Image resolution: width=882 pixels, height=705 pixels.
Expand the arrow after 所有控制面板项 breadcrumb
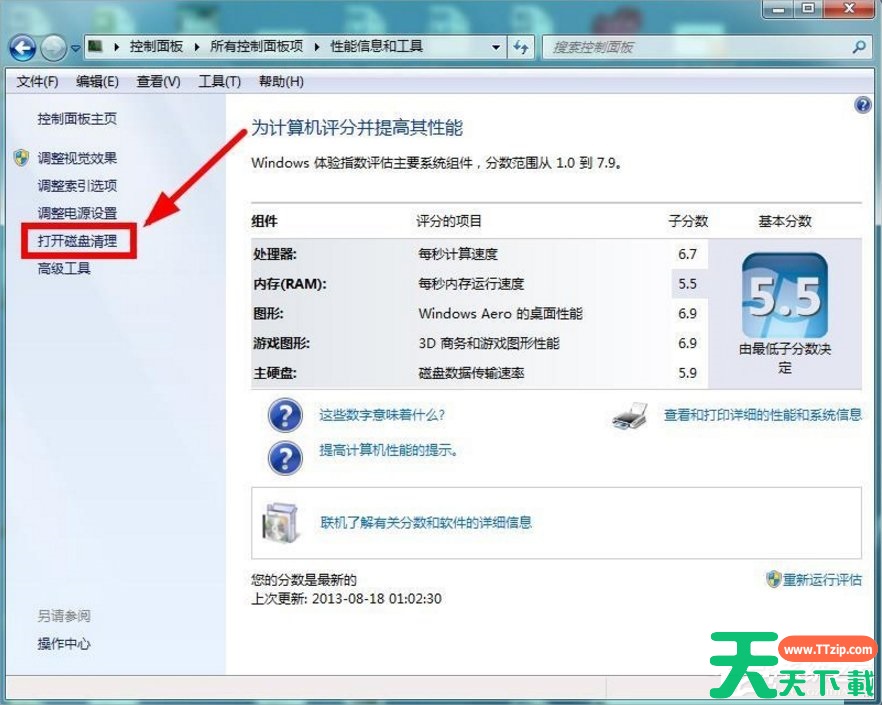pyautogui.click(x=317, y=47)
